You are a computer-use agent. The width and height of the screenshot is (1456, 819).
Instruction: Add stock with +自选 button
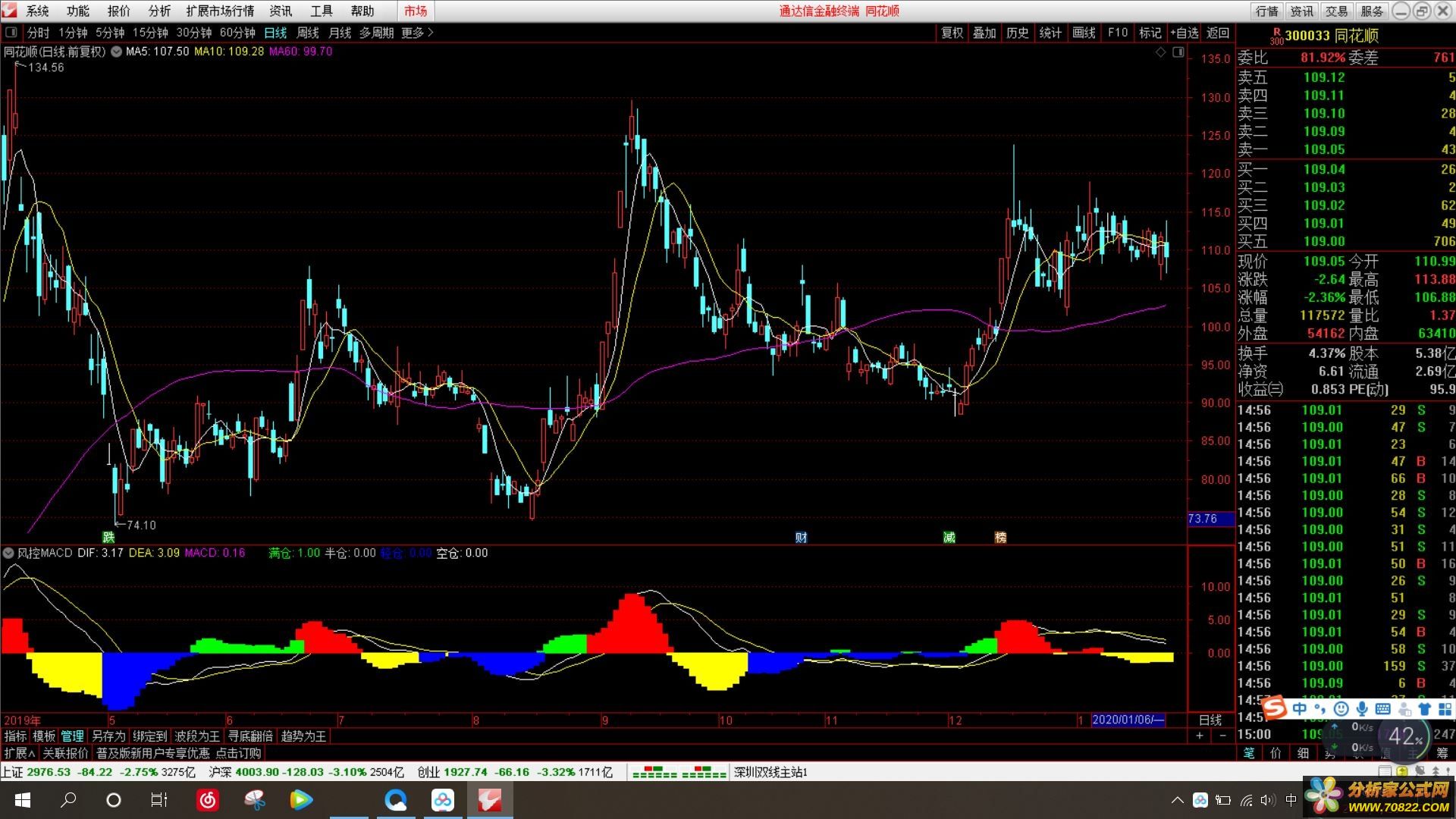click(x=1184, y=33)
